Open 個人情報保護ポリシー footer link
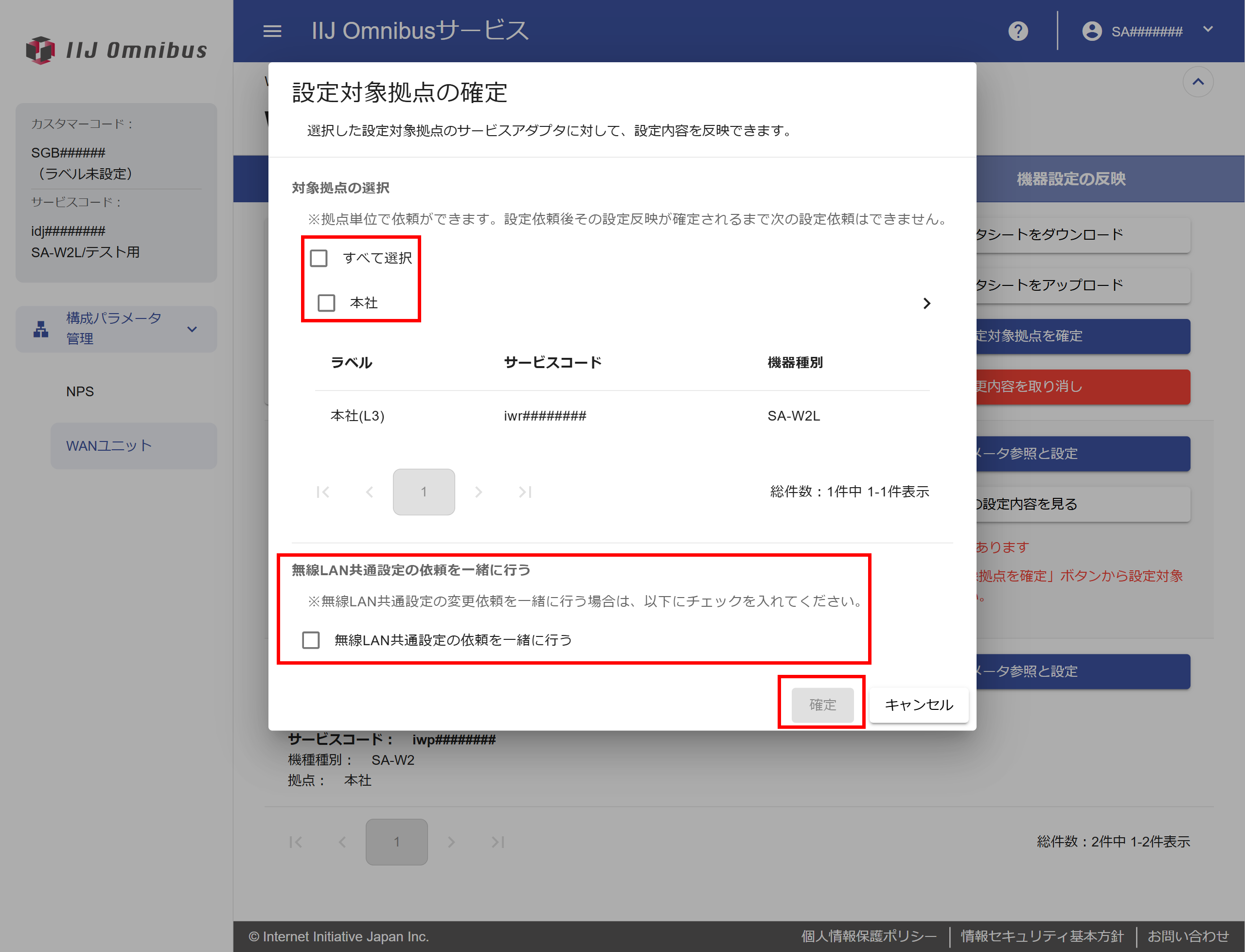The image size is (1245, 952). [x=869, y=936]
